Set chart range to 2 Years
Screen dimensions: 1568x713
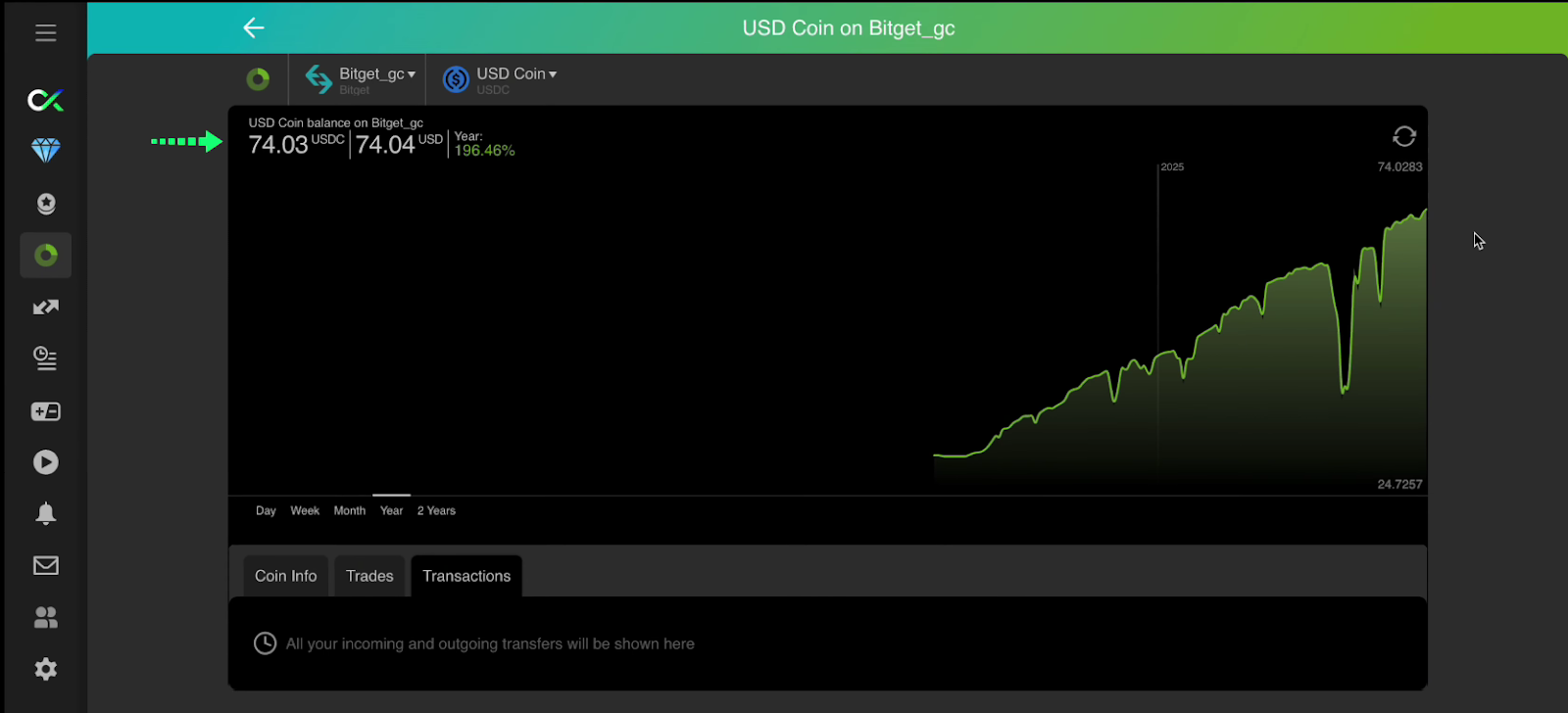point(436,510)
